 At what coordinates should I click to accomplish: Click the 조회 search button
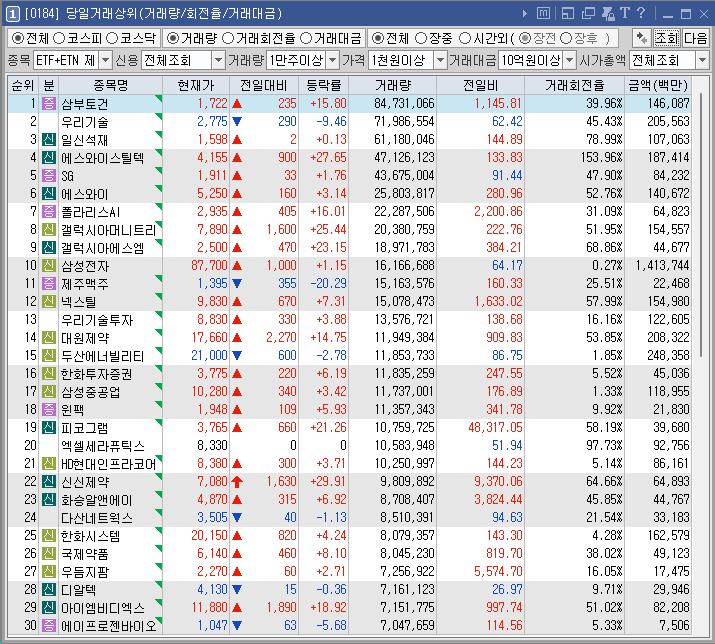tap(667, 38)
